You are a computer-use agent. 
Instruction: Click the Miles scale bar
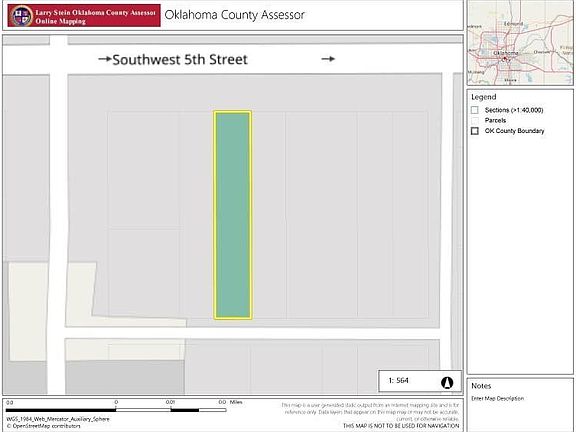(116, 410)
